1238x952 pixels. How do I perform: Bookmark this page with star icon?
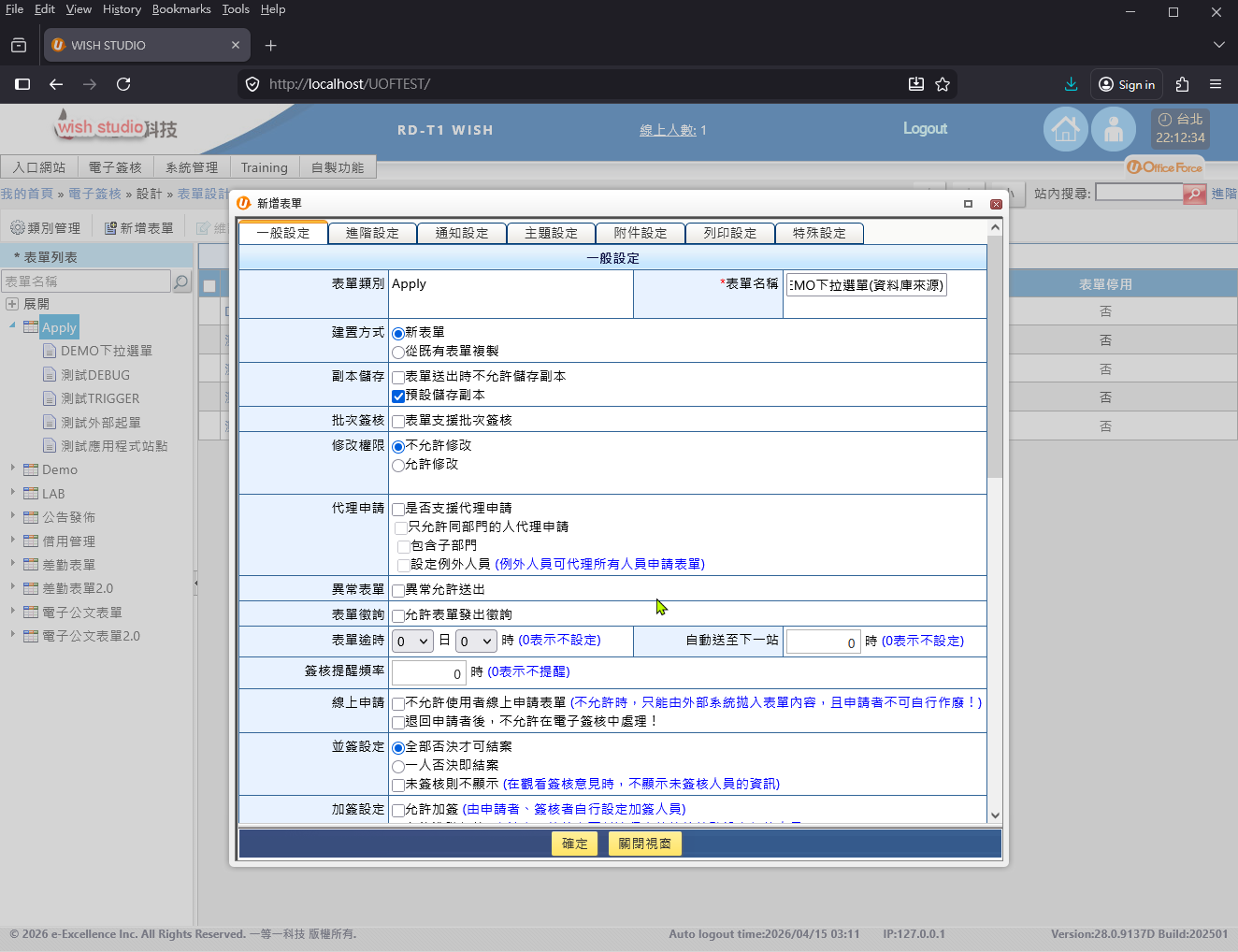point(943,84)
